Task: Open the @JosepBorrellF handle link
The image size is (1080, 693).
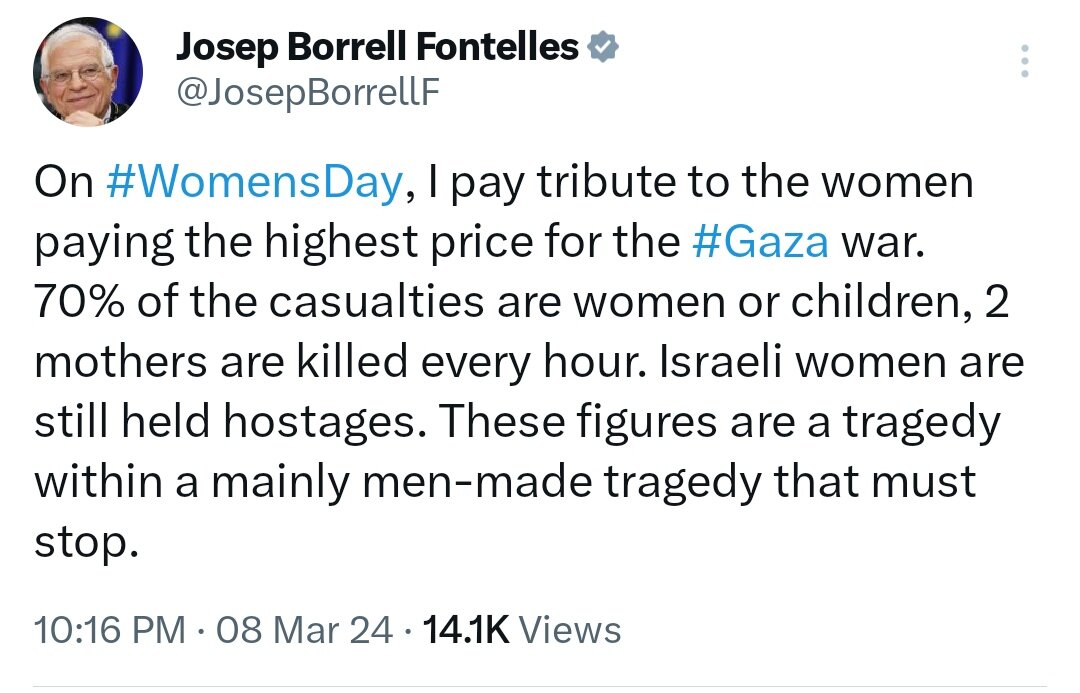Action: click(x=308, y=92)
